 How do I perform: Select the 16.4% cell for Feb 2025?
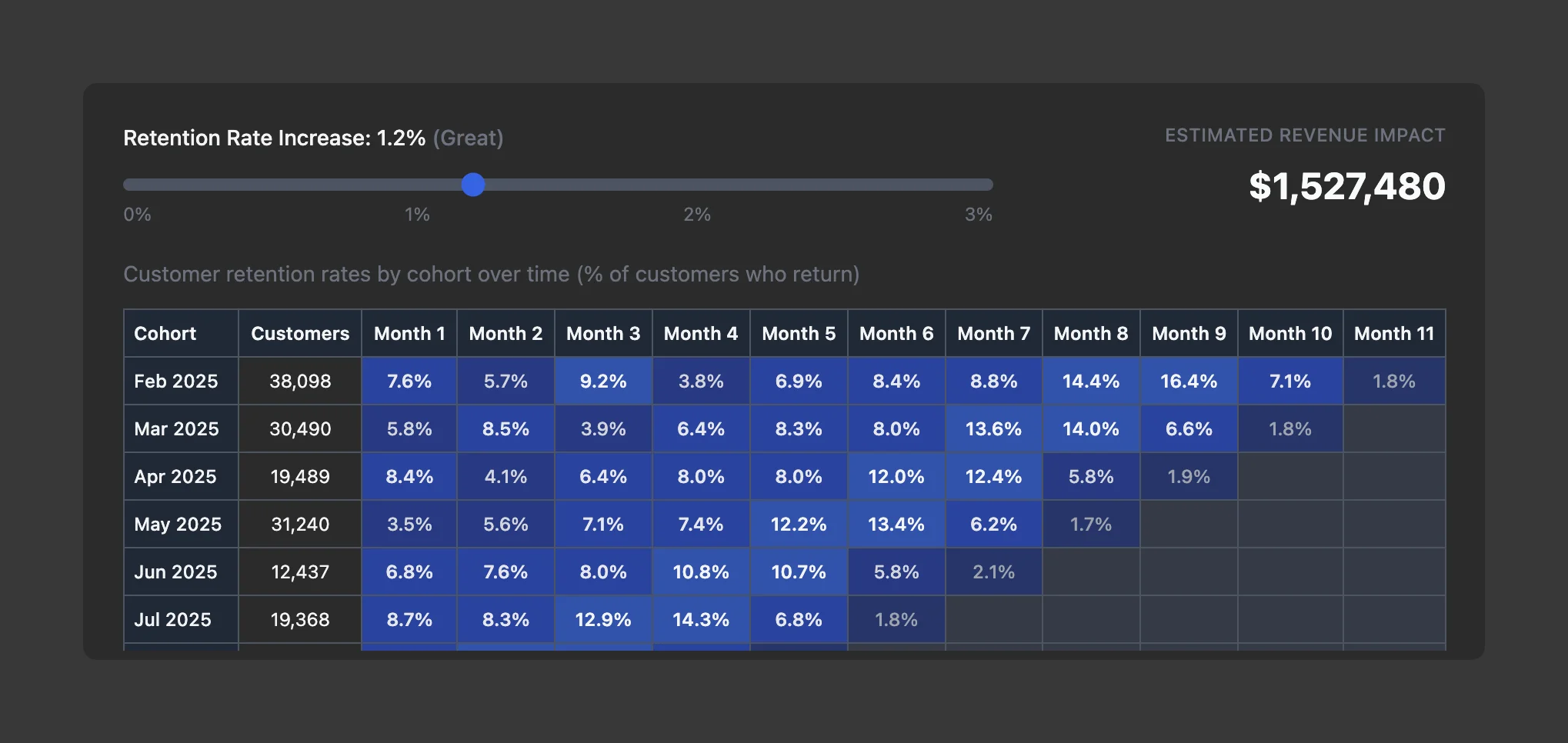1188,381
